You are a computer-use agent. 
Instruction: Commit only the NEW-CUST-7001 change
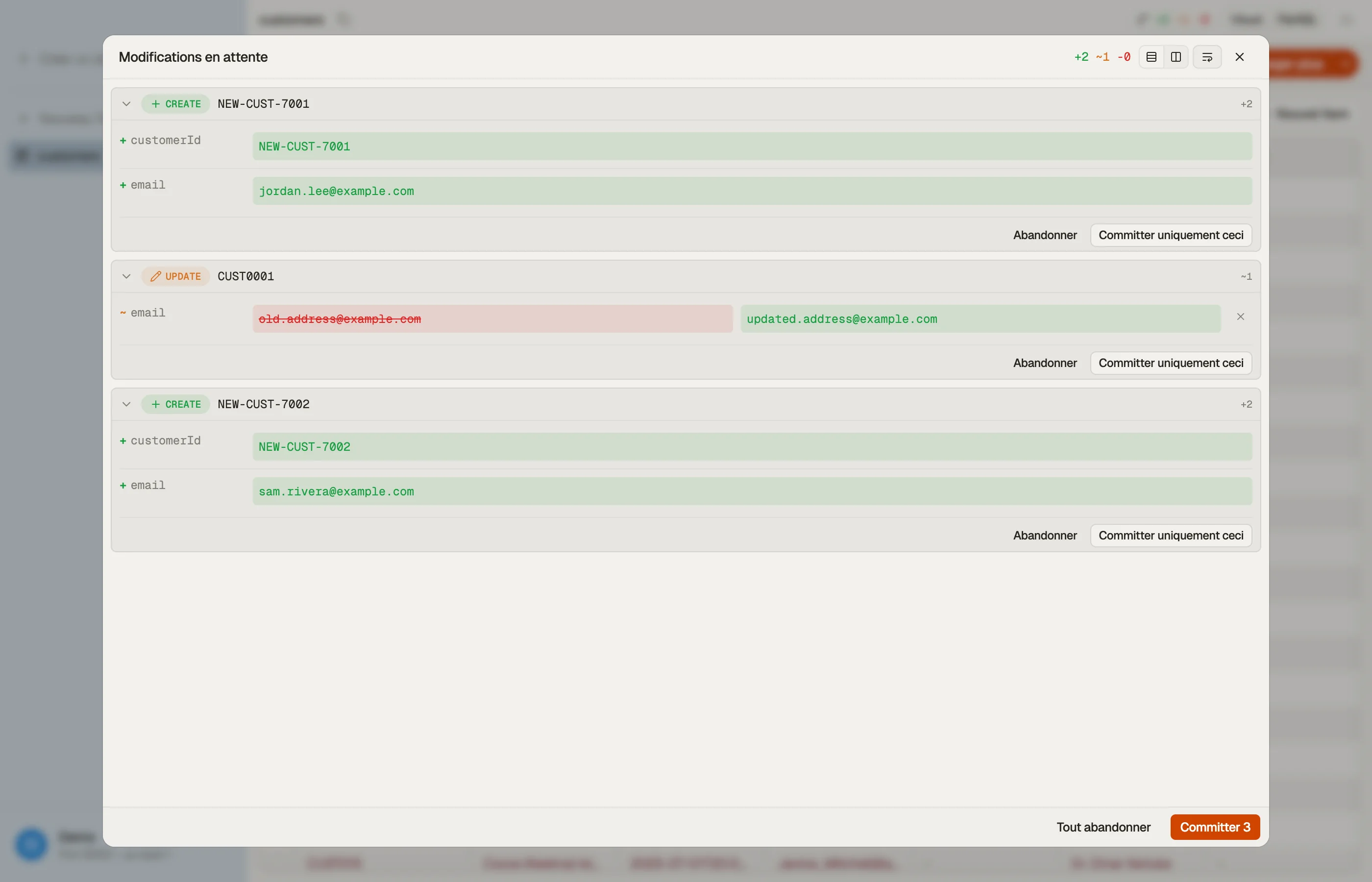(1171, 235)
